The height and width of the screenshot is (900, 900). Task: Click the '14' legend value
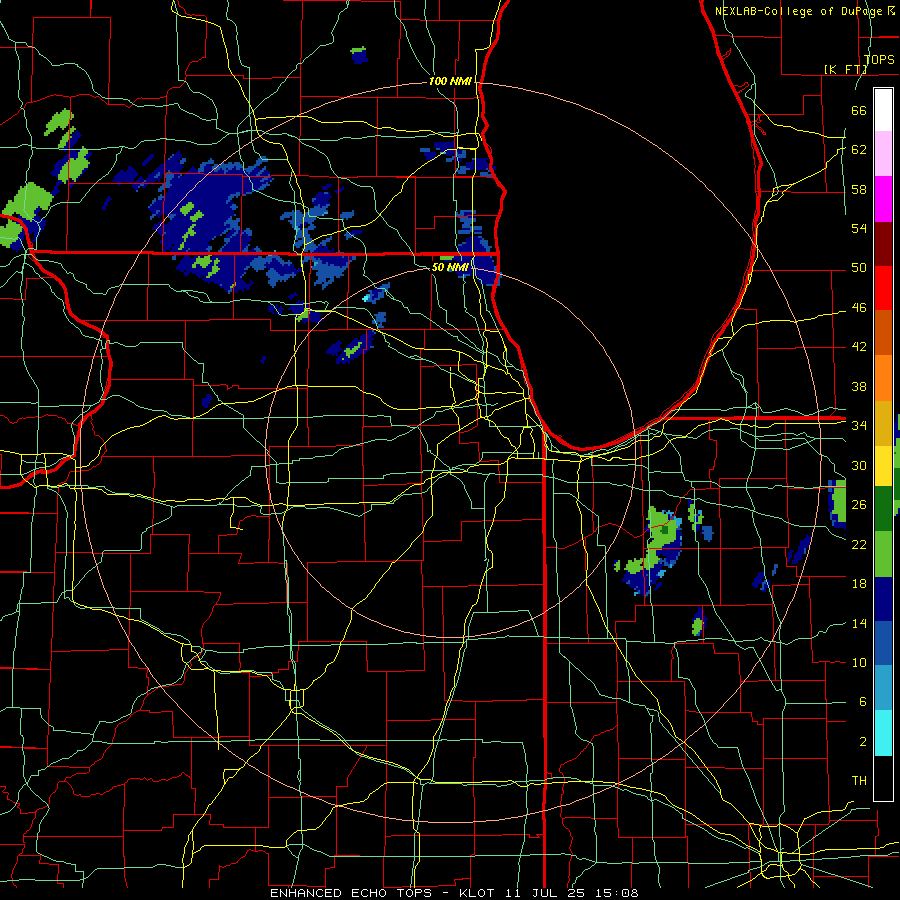coord(859,623)
